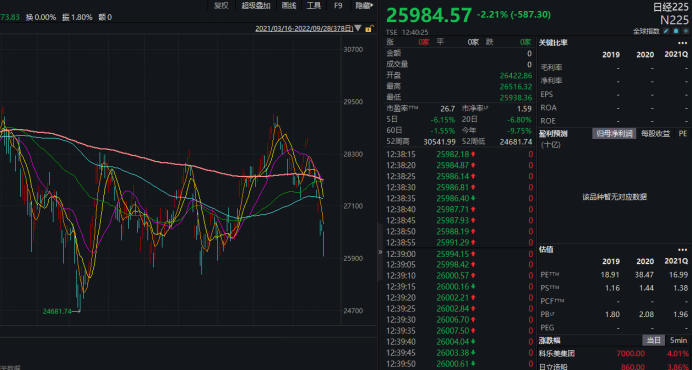Click the pencil edit icon near 全球指数
Viewport: 693px width, 370px height.
pyautogui.click(x=666, y=31)
